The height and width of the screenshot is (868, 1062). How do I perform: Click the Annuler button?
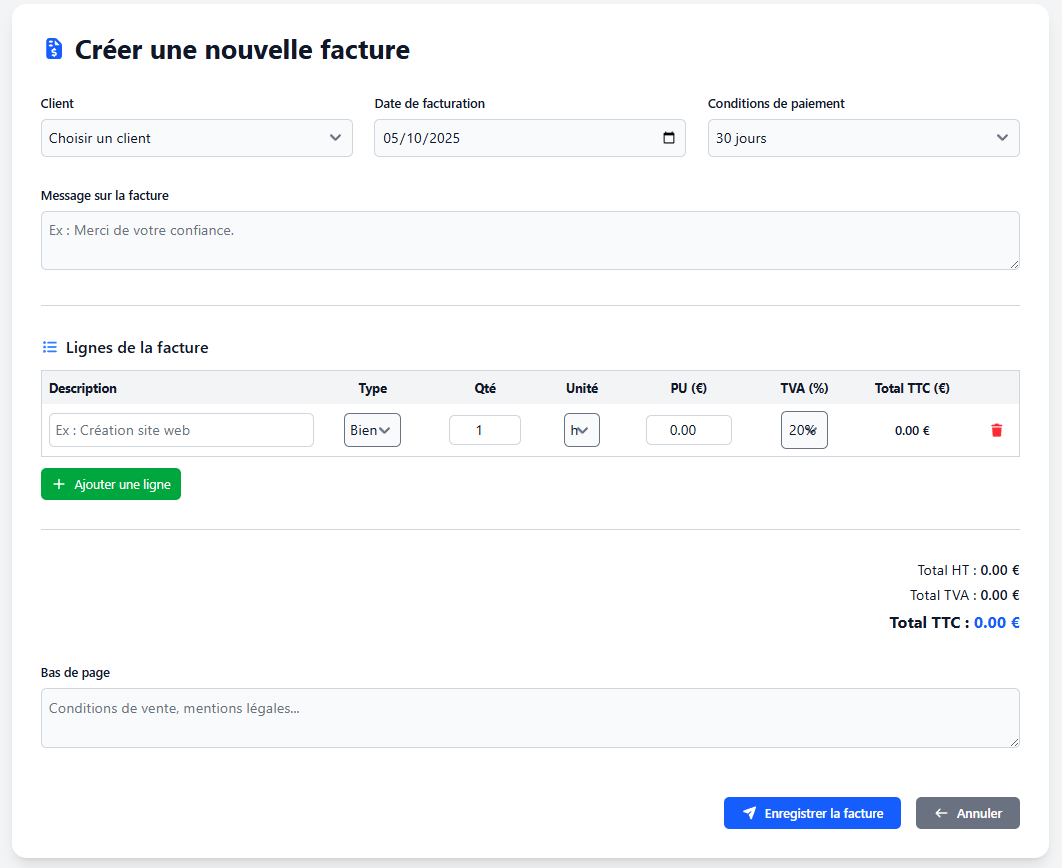pos(967,813)
